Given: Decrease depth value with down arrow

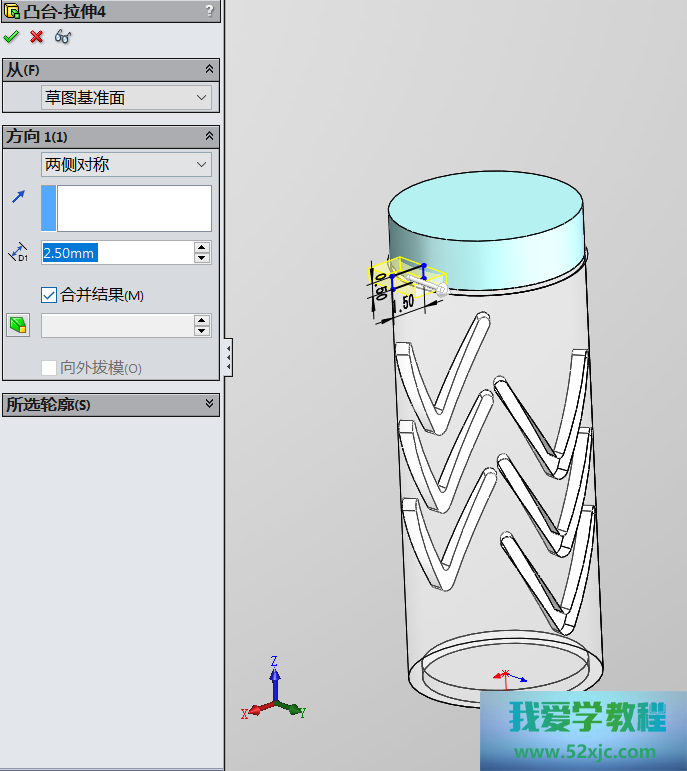Looking at the screenshot, I should [x=202, y=258].
